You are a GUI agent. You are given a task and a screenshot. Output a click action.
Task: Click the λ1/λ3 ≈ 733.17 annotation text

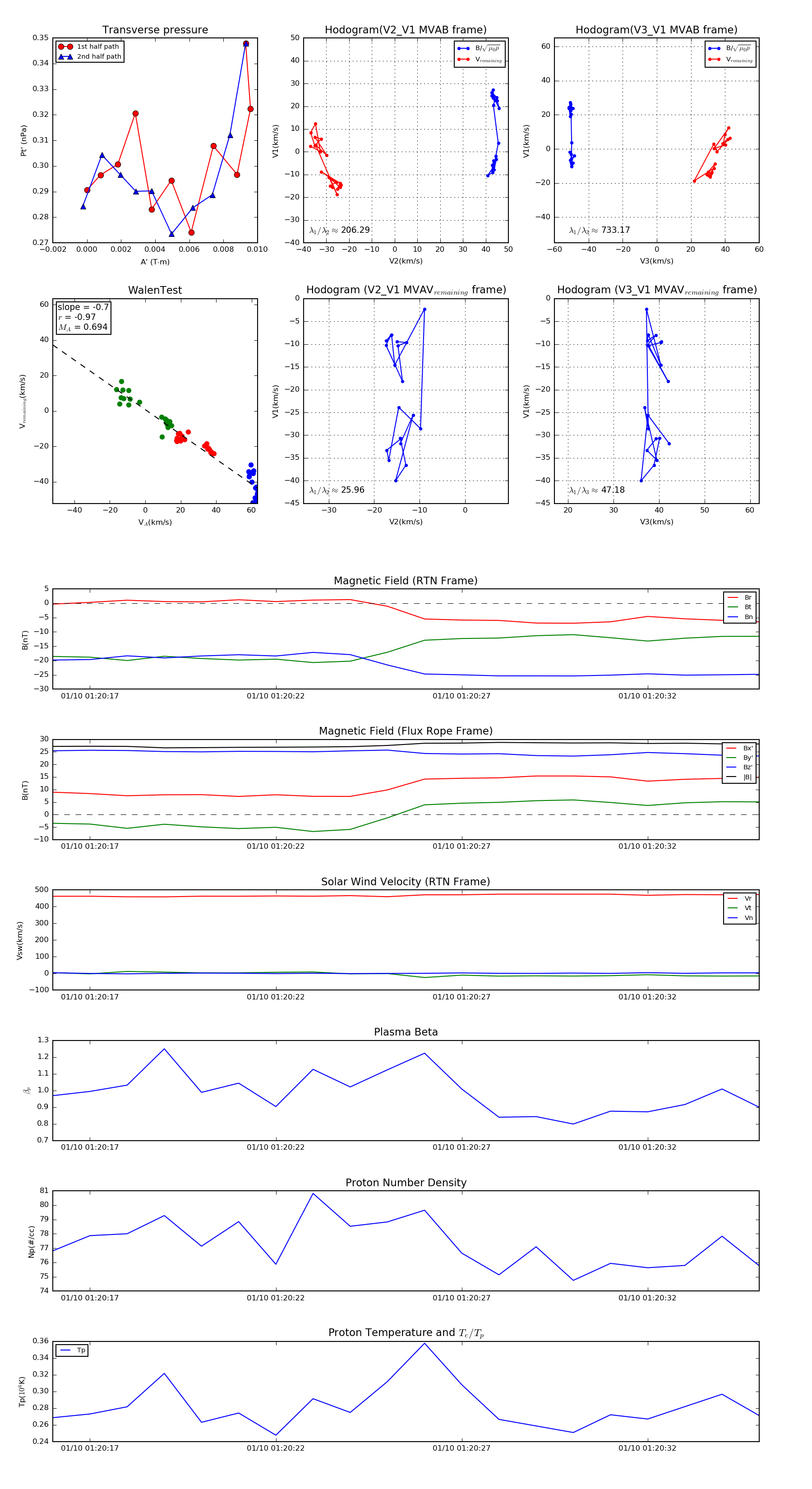pos(600,230)
